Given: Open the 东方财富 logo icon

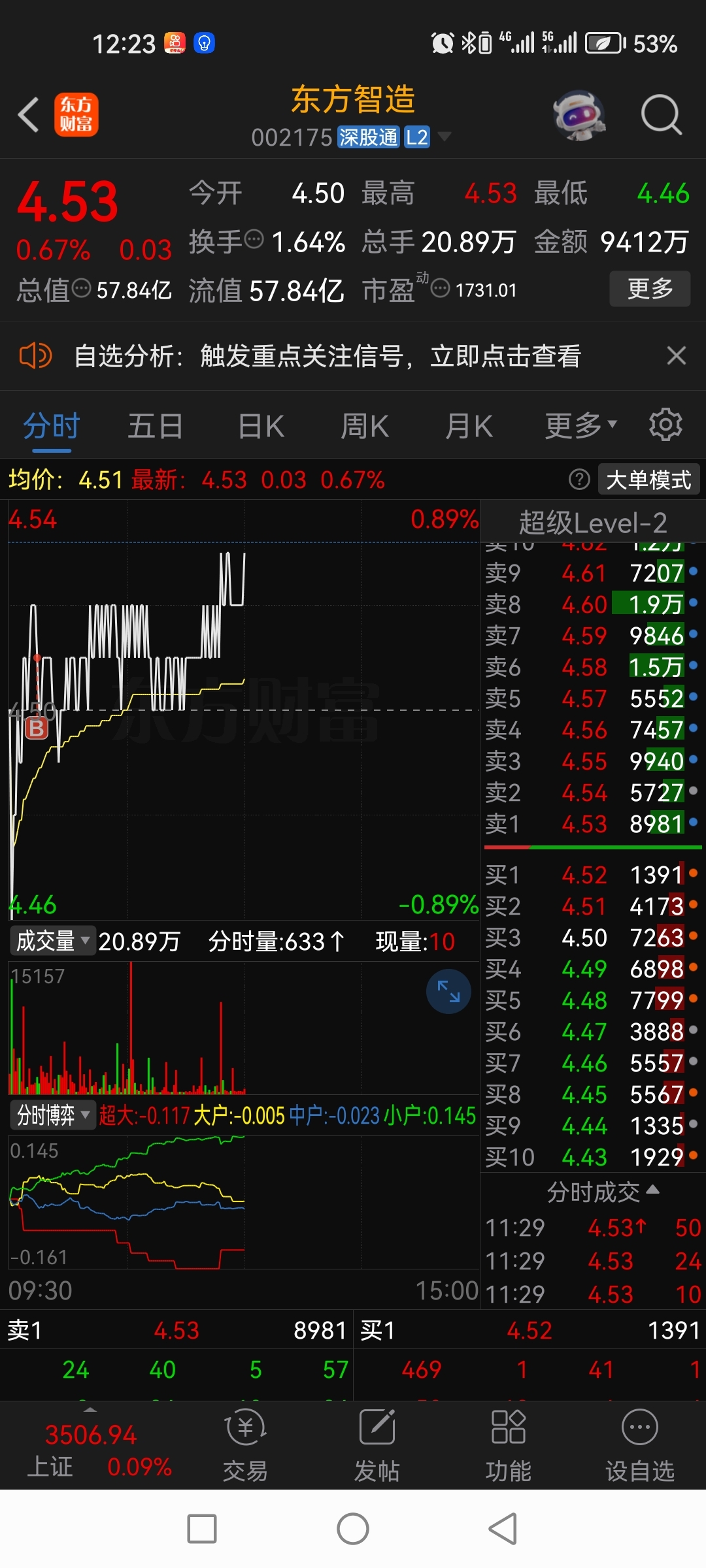Looking at the screenshot, I should 76,114.
